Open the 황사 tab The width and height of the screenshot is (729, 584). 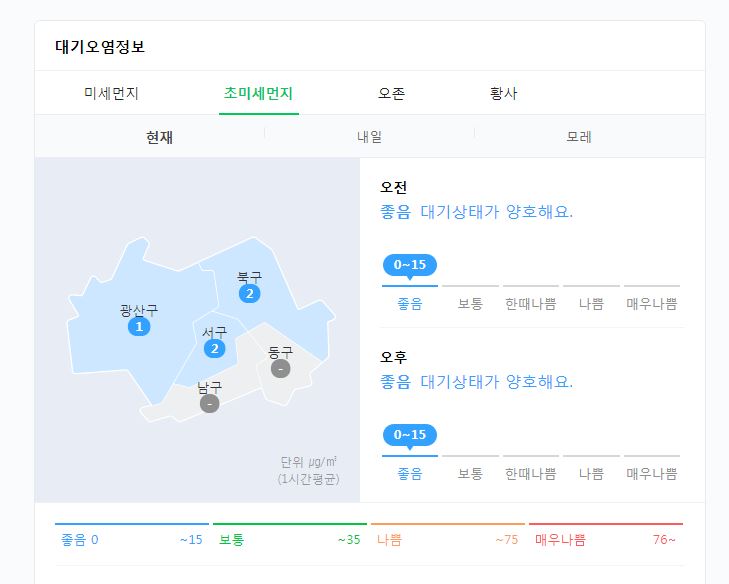pos(504,94)
